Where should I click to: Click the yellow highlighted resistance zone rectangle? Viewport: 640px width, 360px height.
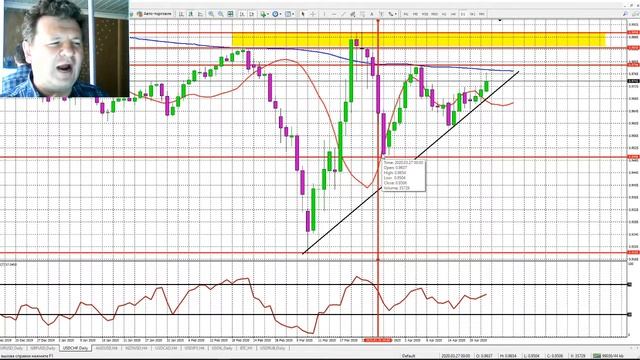[x=418, y=40]
